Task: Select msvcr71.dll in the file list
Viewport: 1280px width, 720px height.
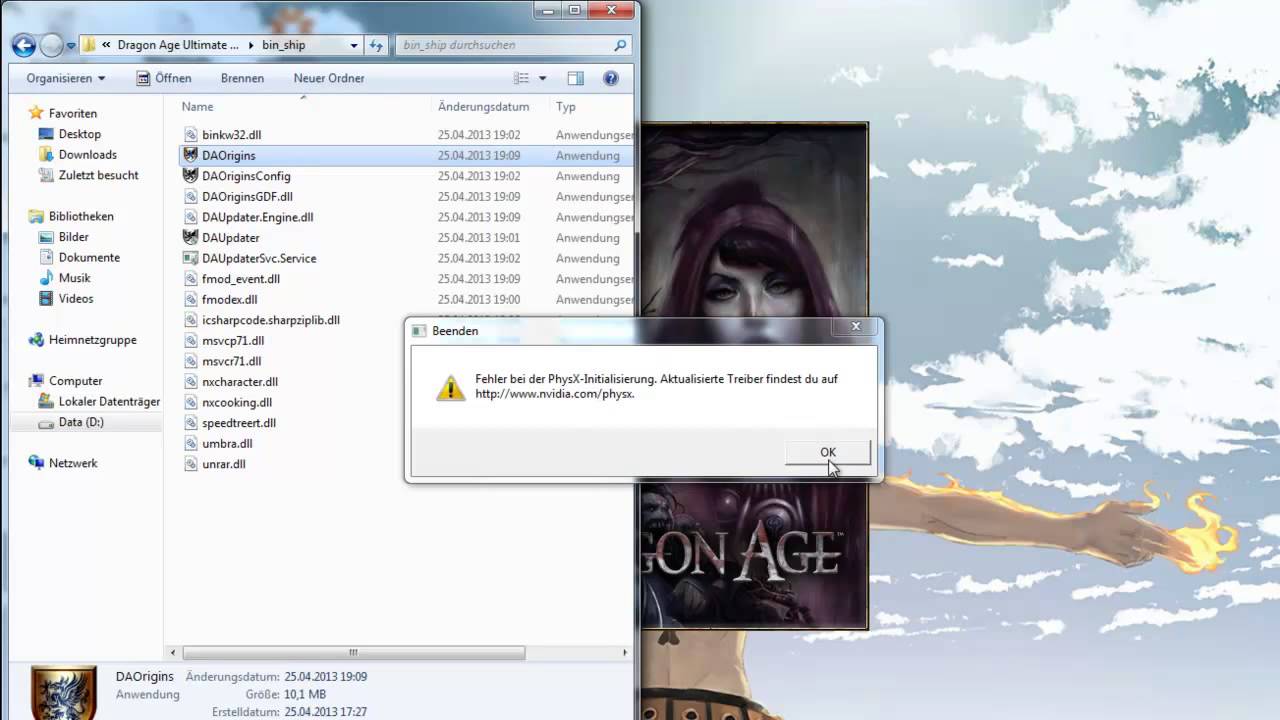Action: [x=231, y=361]
